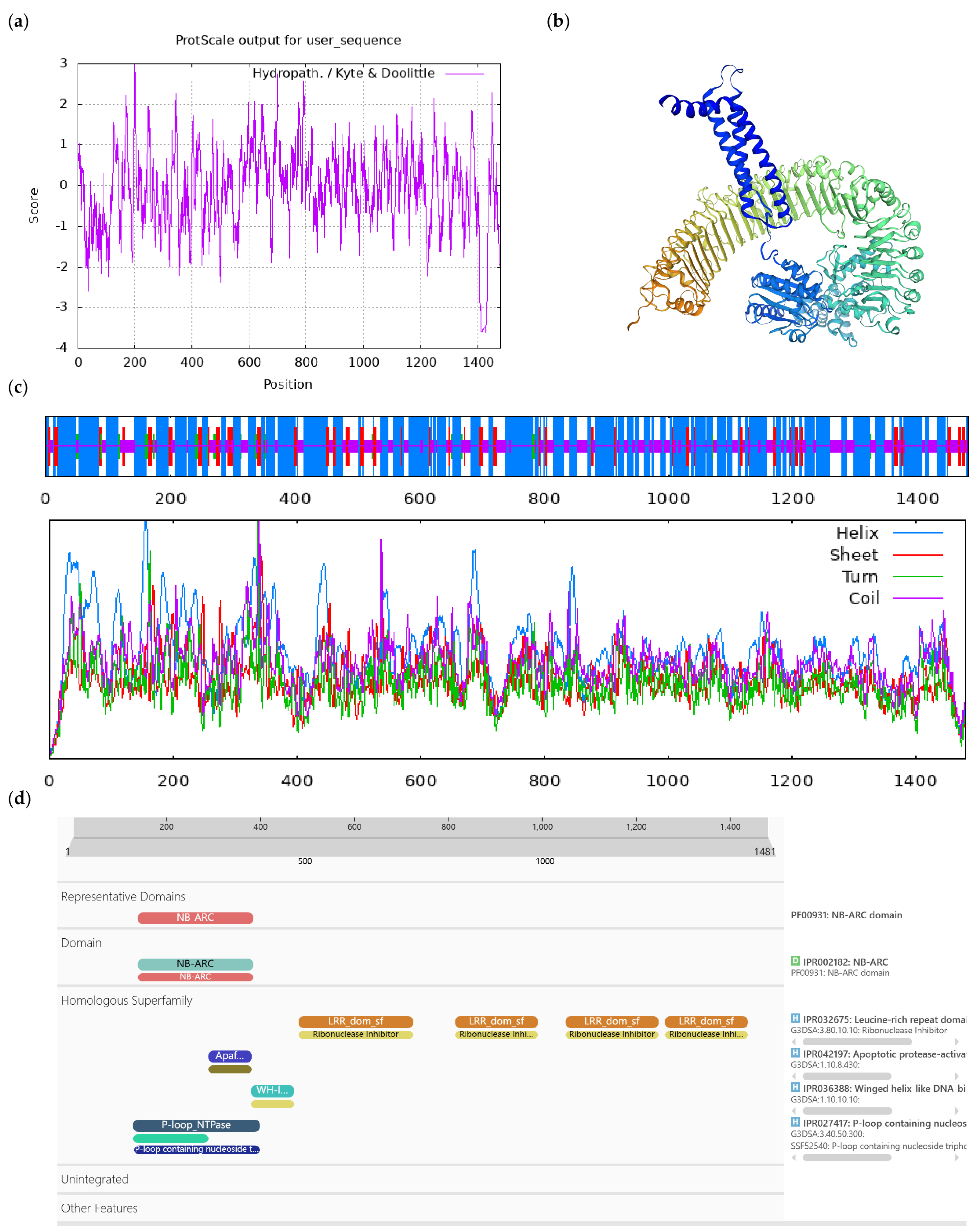Click the H icon beside IPR036388
The height and width of the screenshot is (1232, 978).
point(795,1087)
